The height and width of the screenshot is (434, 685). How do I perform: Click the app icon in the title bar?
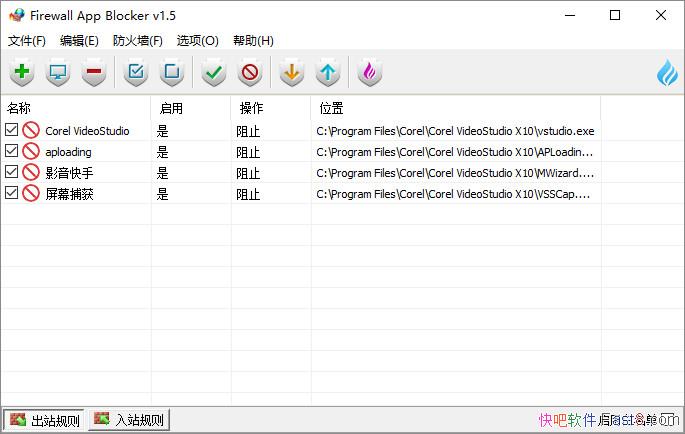(17, 15)
